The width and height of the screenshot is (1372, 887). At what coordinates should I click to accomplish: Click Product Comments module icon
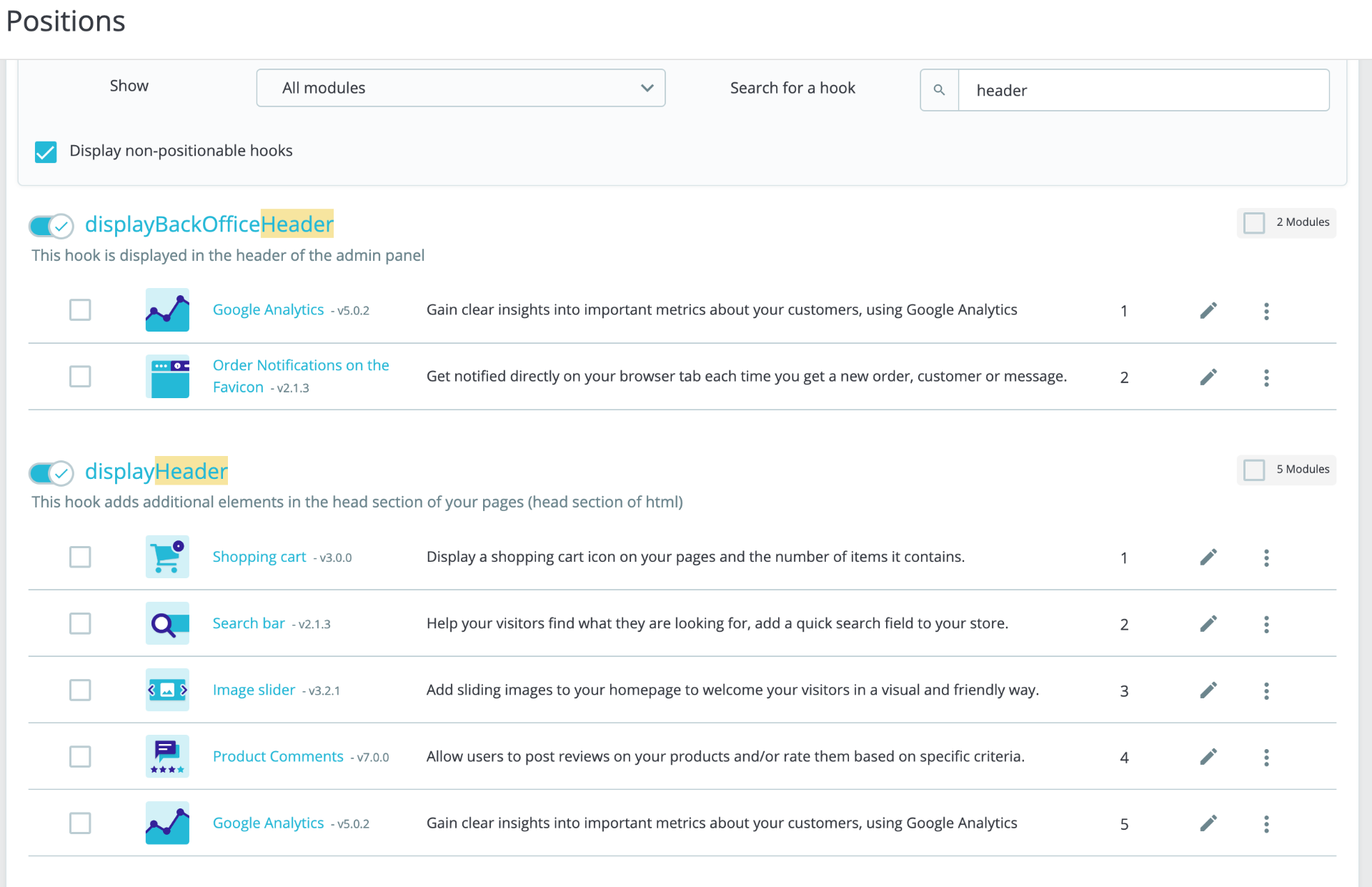[x=167, y=756]
